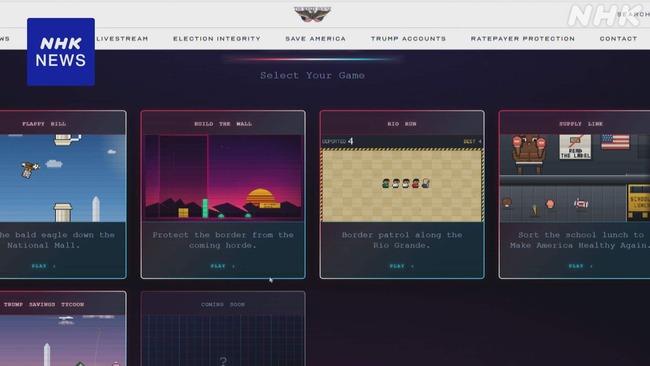
Task: Play the Flappy Bill game
Action: (x=43, y=266)
